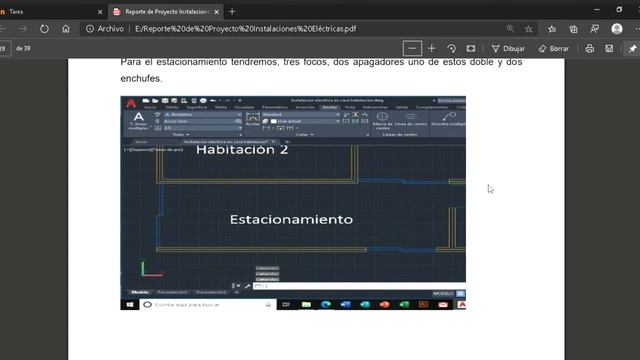This screenshot has width=640, height=360.
Task: Open the Favorites list icon
Action: coord(552,29)
